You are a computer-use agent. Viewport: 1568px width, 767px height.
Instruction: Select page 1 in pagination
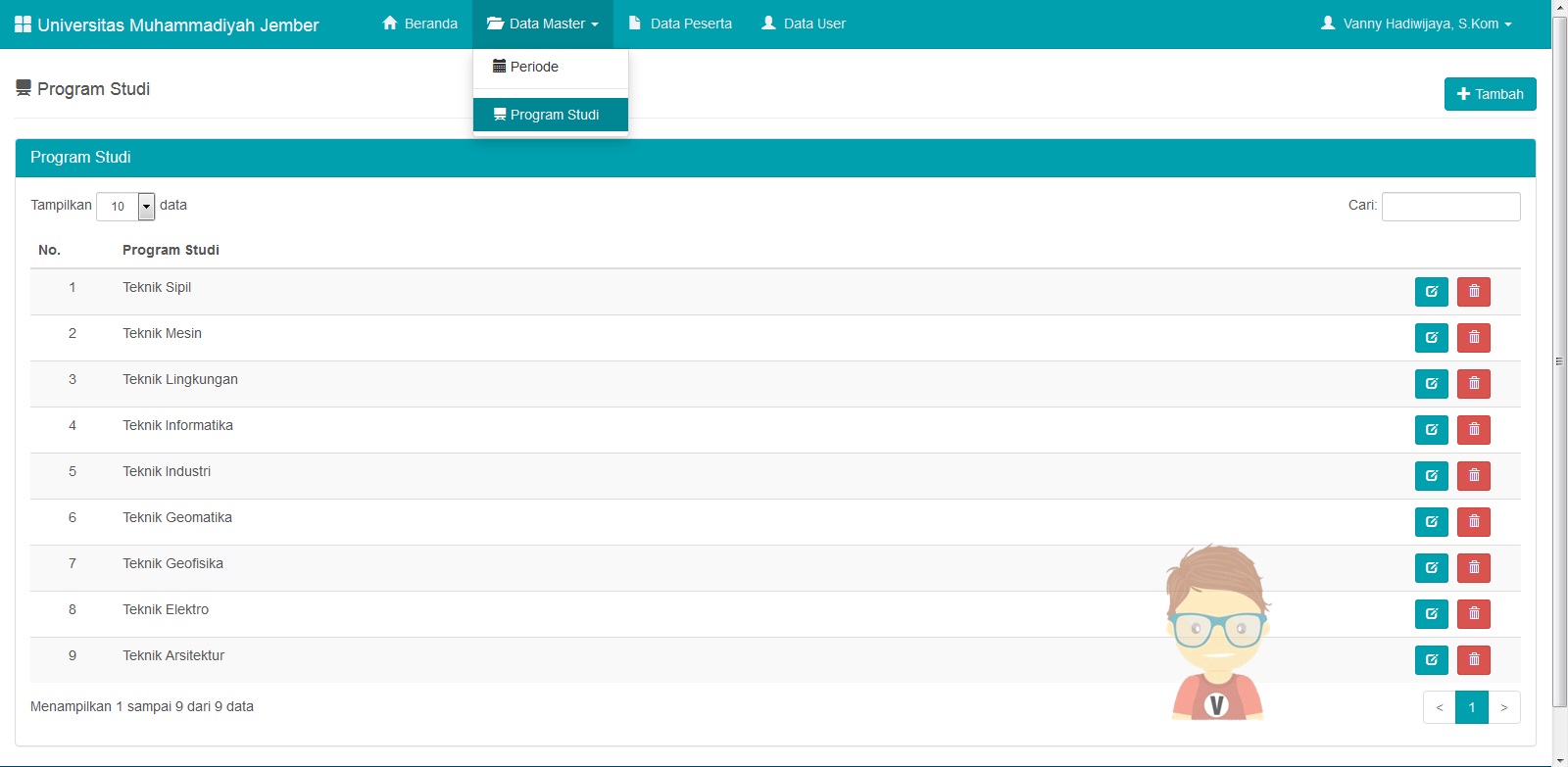pyautogui.click(x=1472, y=707)
